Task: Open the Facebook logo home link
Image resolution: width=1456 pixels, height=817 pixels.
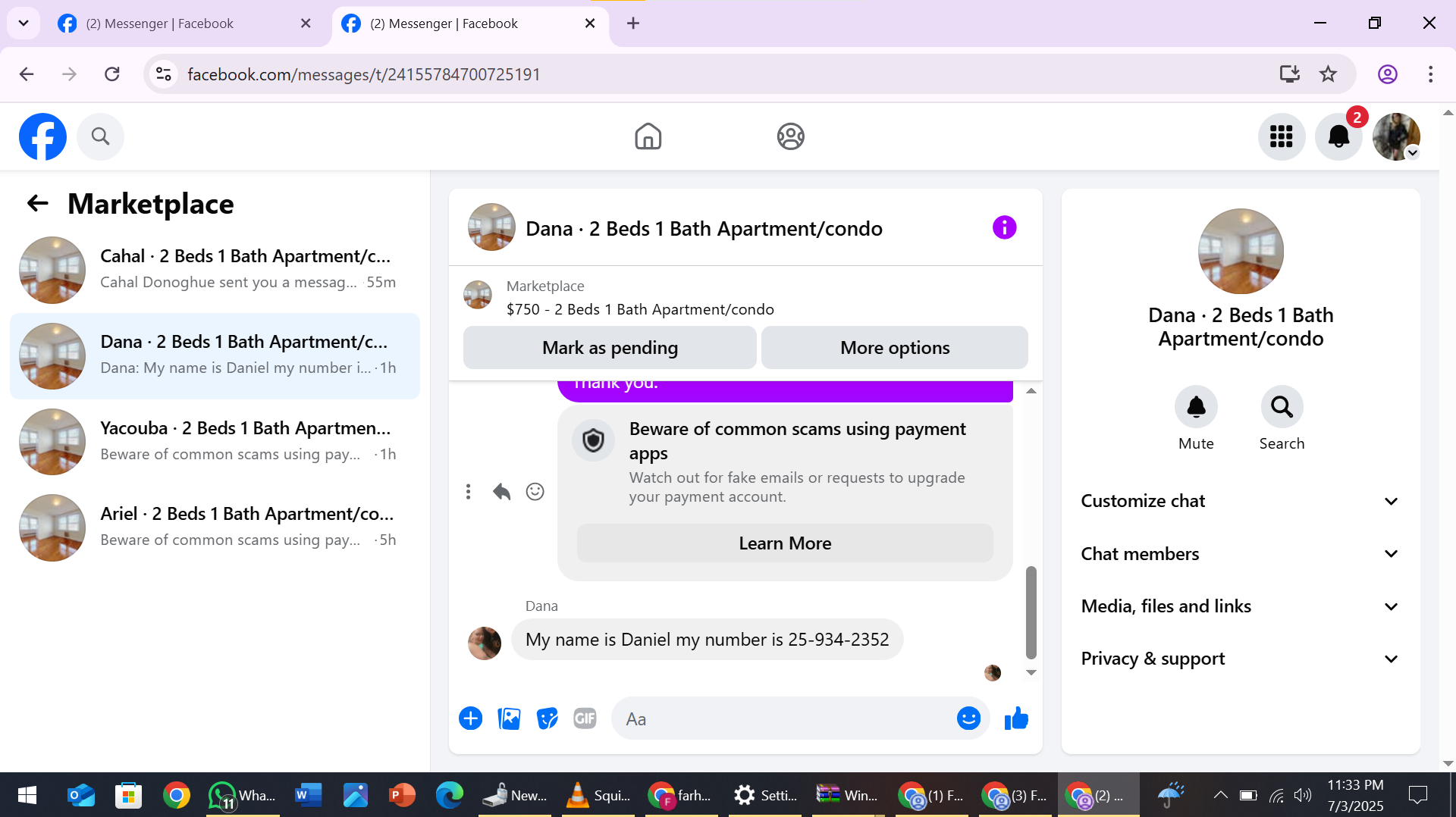Action: pos(42,136)
